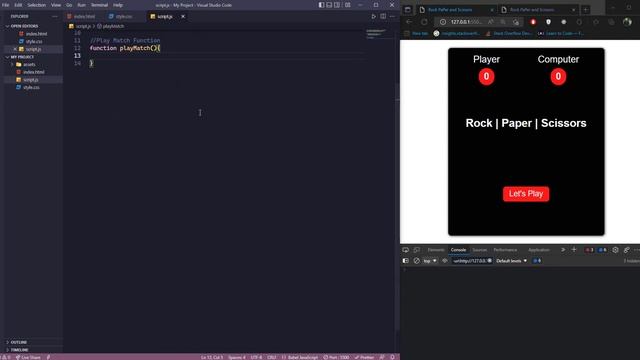640x360 pixels.
Task: Open Explorer panel ellipsis menu
Action: click(55, 16)
